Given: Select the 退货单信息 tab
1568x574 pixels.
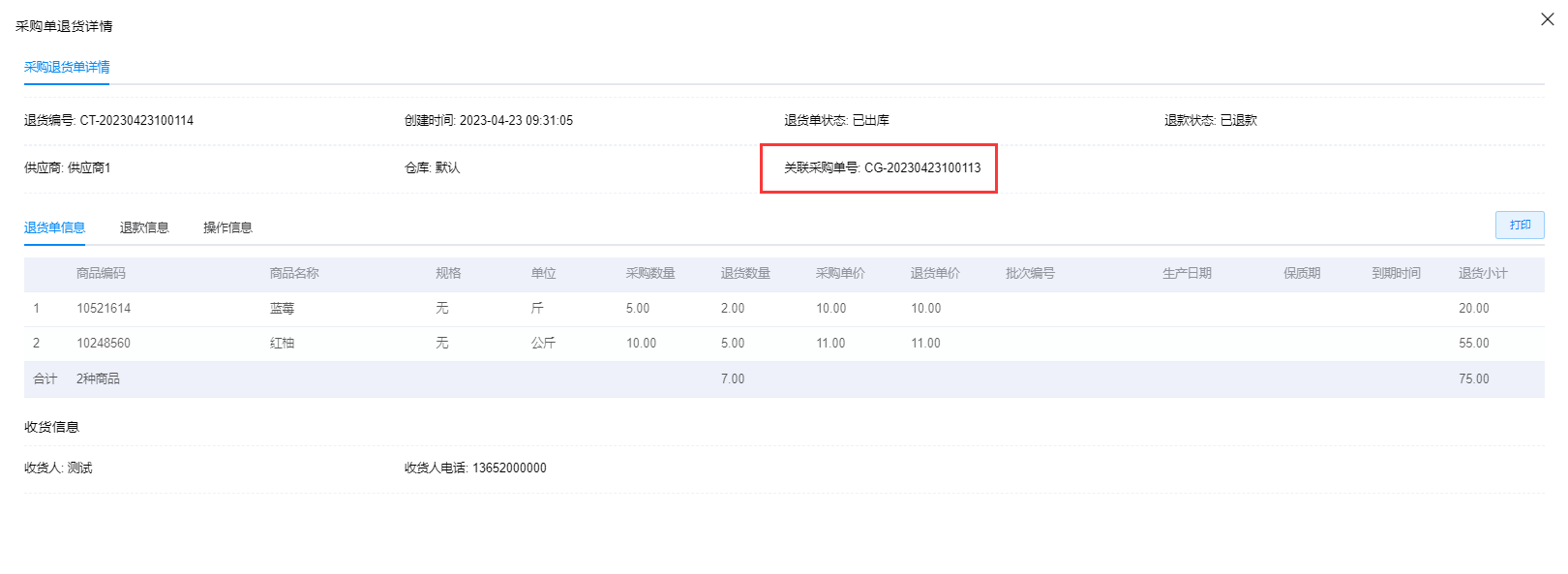Looking at the screenshot, I should point(54,227).
